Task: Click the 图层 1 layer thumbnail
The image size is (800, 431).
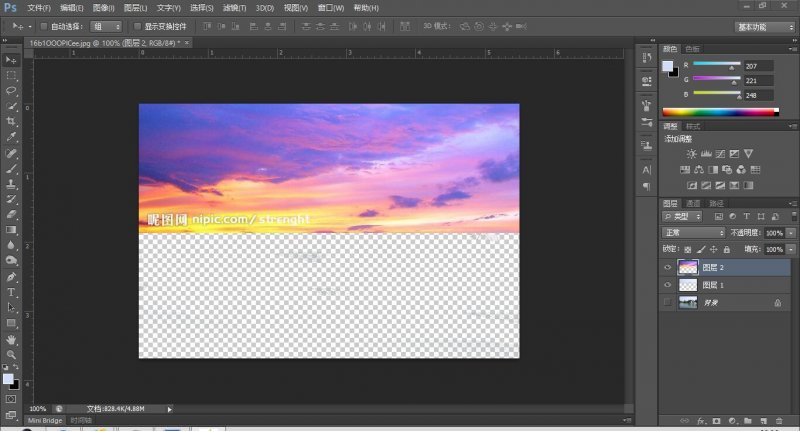Action: [688, 285]
